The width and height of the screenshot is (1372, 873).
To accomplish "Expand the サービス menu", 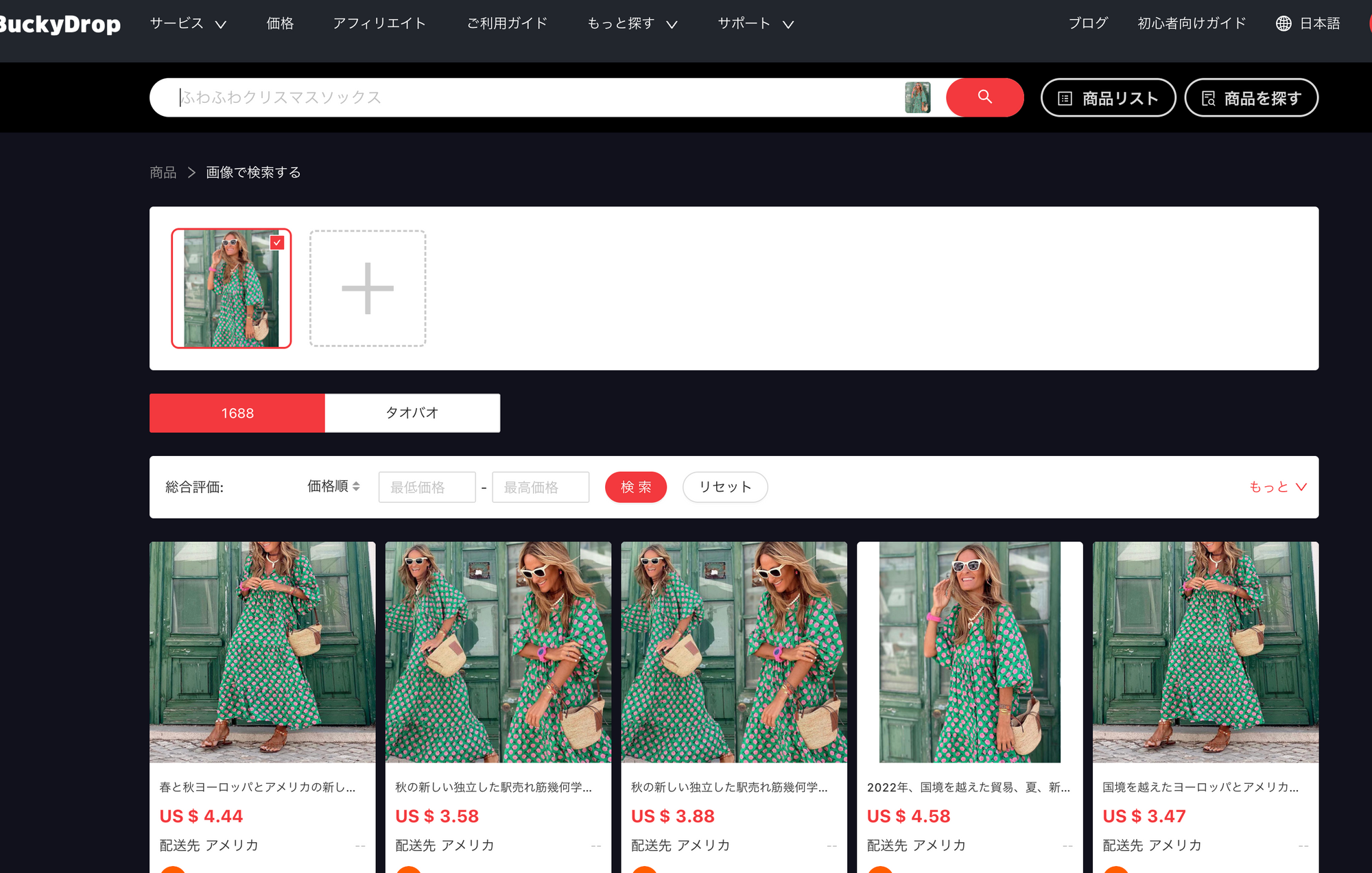I will click(188, 23).
